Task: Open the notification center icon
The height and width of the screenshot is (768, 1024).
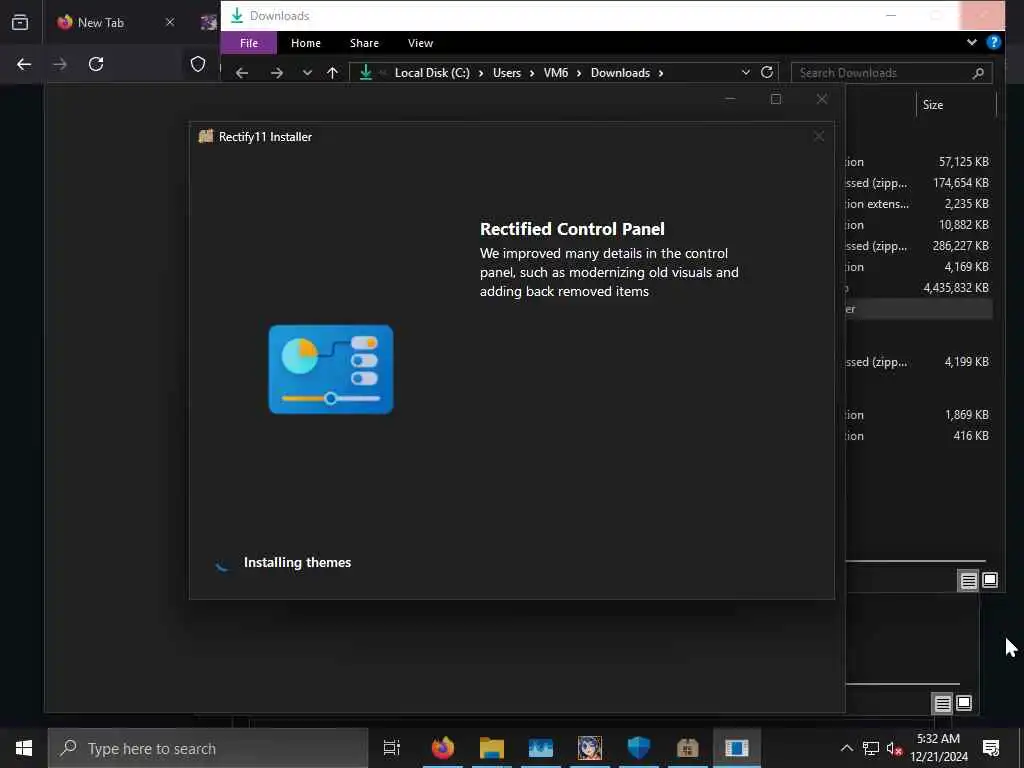Action: click(x=991, y=748)
